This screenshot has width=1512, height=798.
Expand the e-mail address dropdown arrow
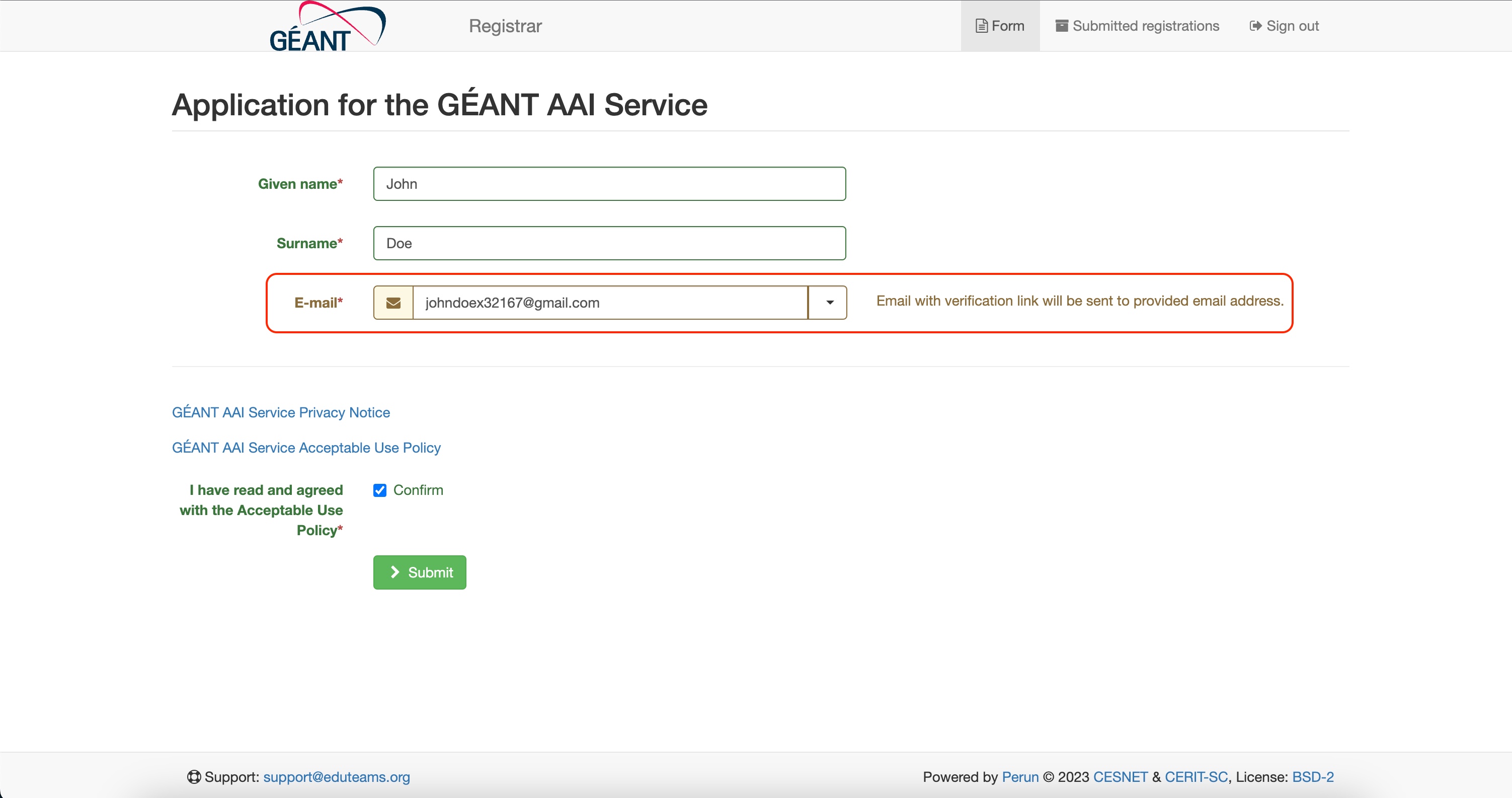[828, 303]
